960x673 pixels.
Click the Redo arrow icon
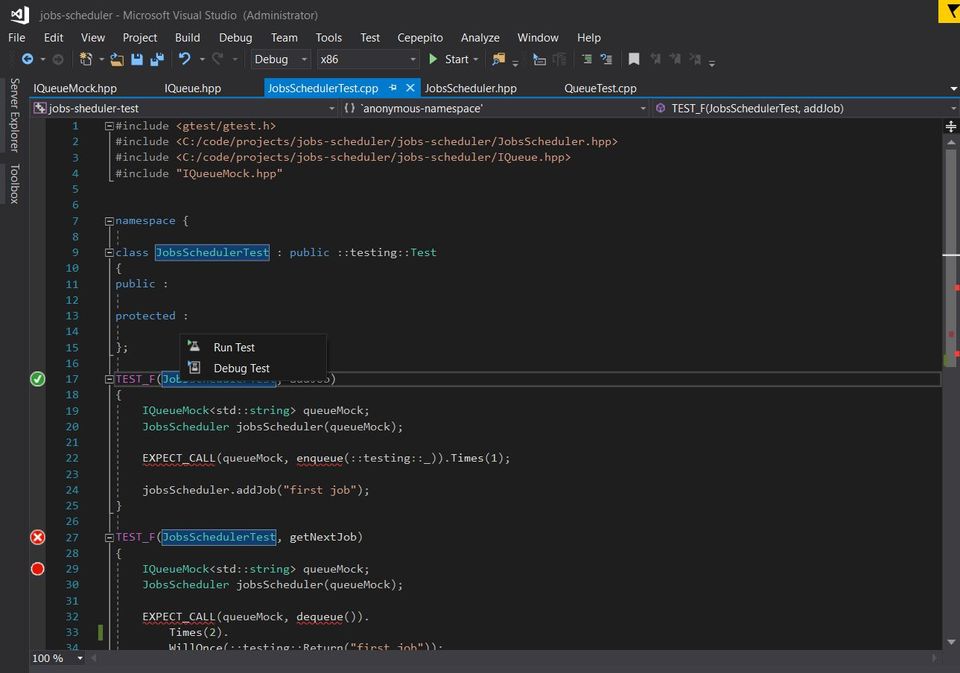(217, 59)
